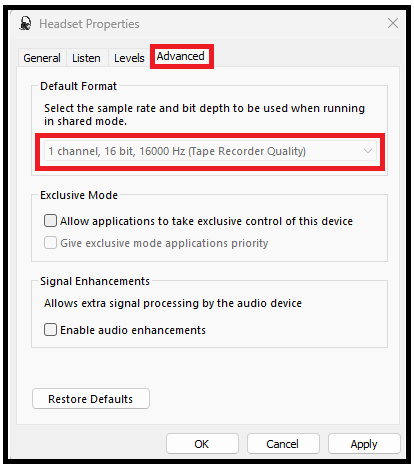This screenshot has width=414, height=467.
Task: Click the 'Default Format' group label
Action: pyautogui.click(x=78, y=86)
